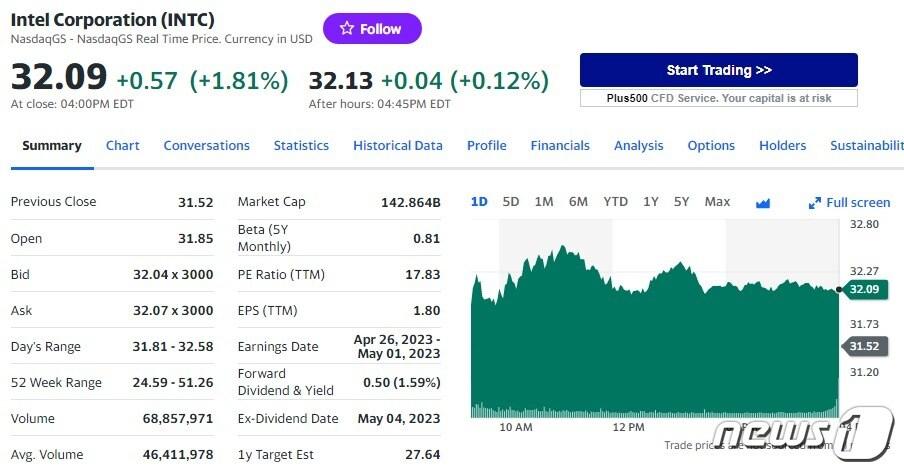Click the green intraday price chart area
Screen dimensions: 904x473
coord(650,350)
